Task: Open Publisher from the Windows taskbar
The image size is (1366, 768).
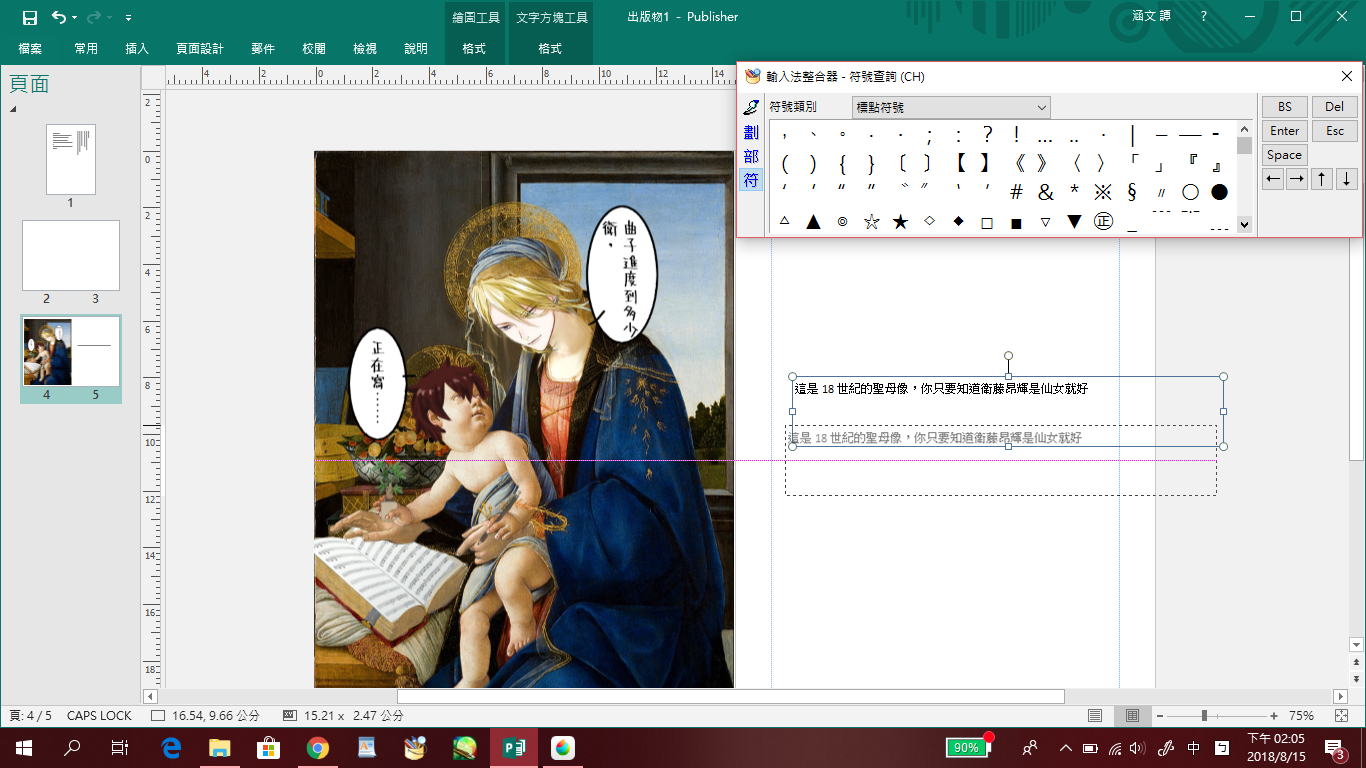Action: tap(513, 747)
